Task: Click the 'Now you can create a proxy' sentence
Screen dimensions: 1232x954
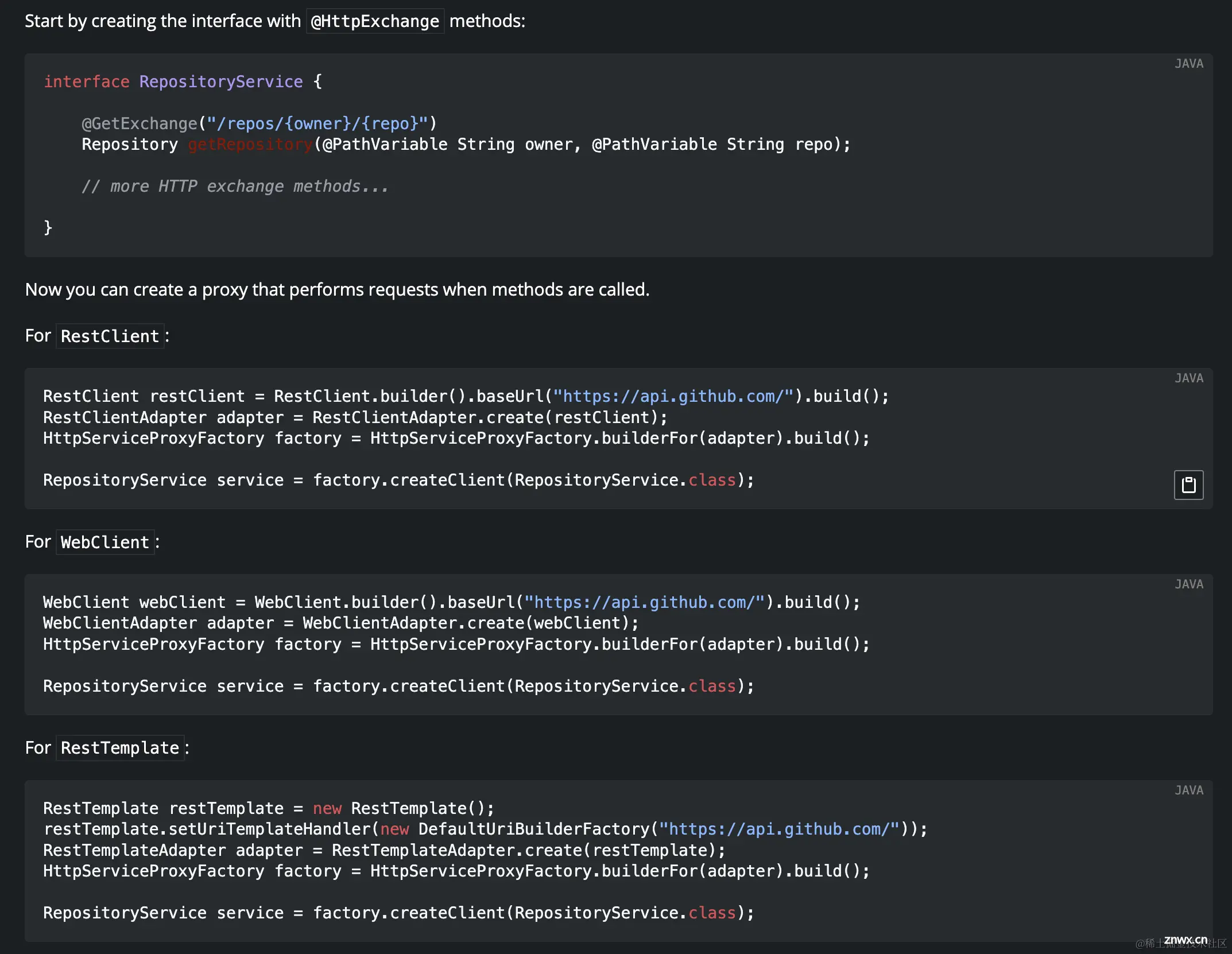Action: (338, 289)
